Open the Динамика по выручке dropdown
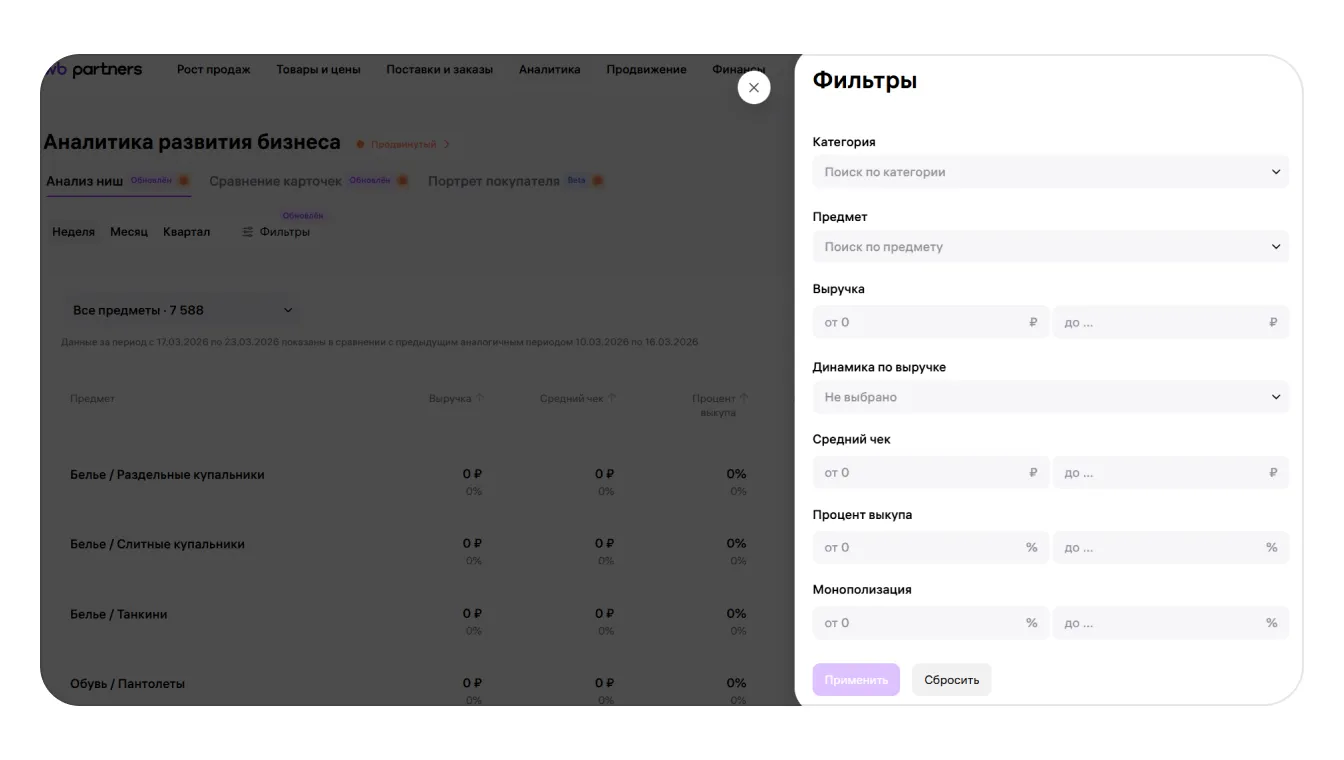 [1050, 397]
